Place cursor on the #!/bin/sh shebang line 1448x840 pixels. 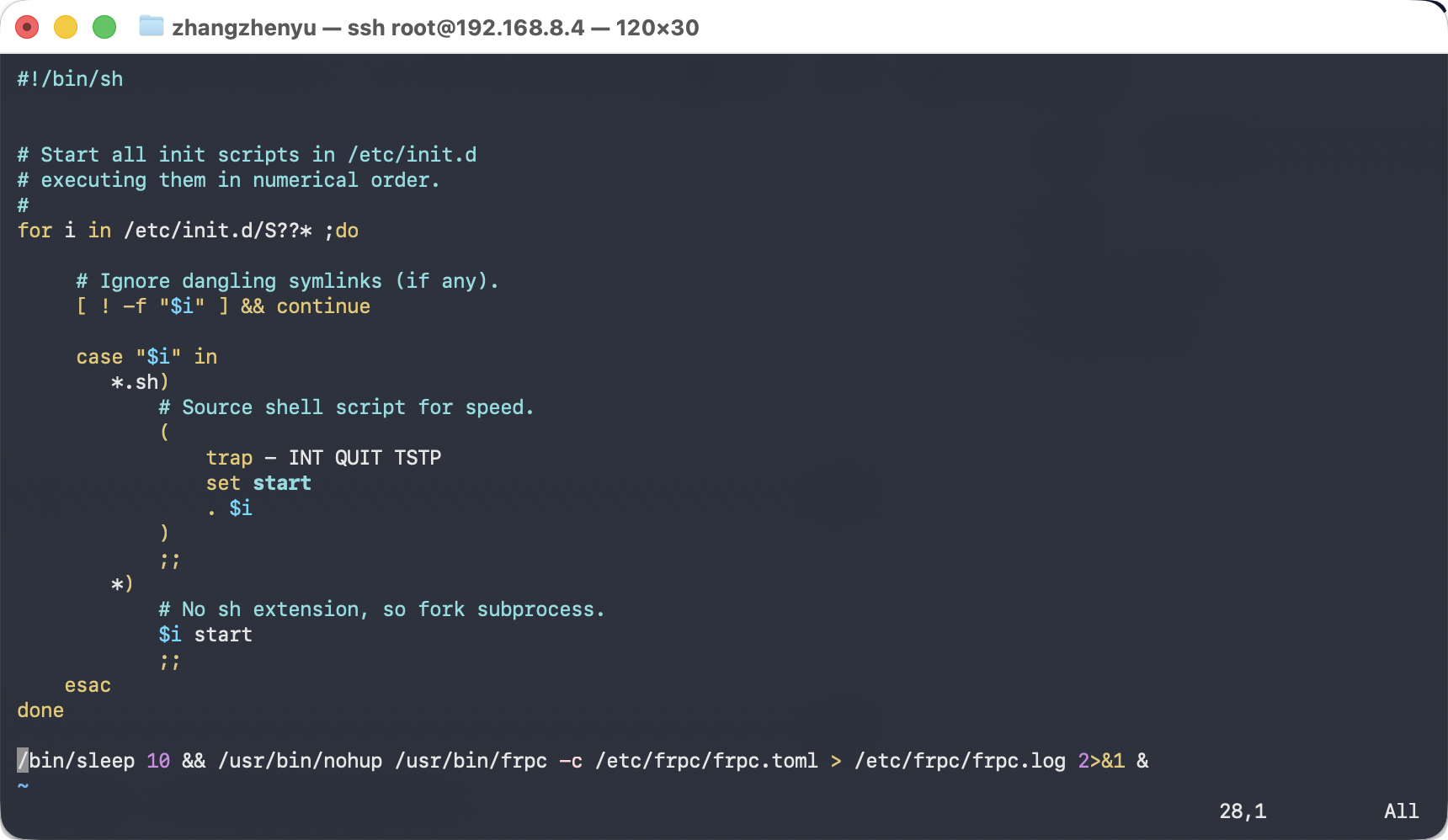[70, 79]
